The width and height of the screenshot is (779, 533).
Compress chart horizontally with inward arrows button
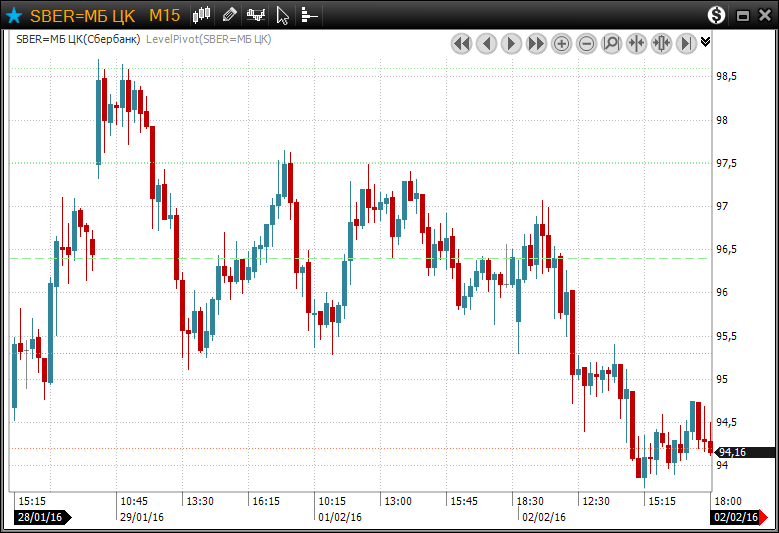pyautogui.click(x=636, y=43)
